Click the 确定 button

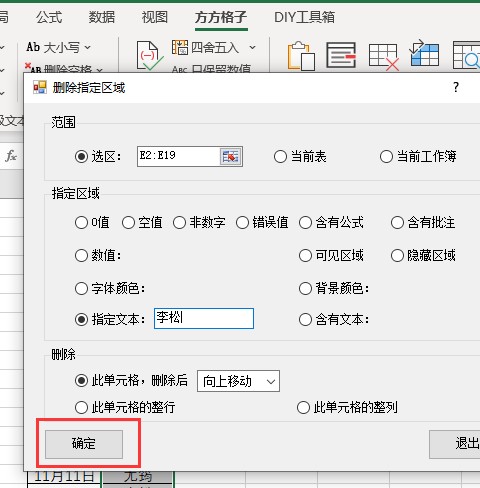84,444
